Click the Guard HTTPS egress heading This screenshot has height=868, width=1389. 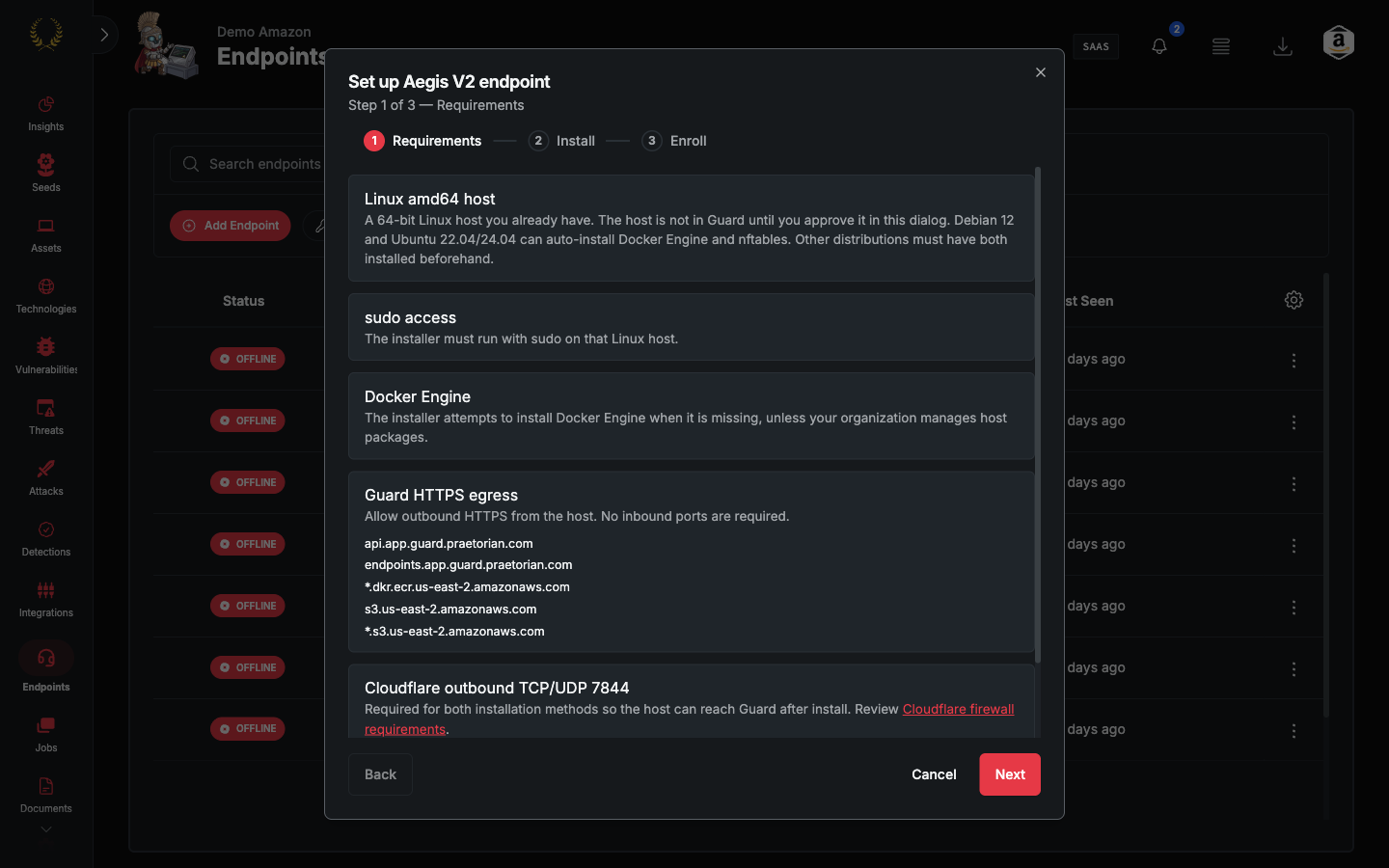[441, 495]
